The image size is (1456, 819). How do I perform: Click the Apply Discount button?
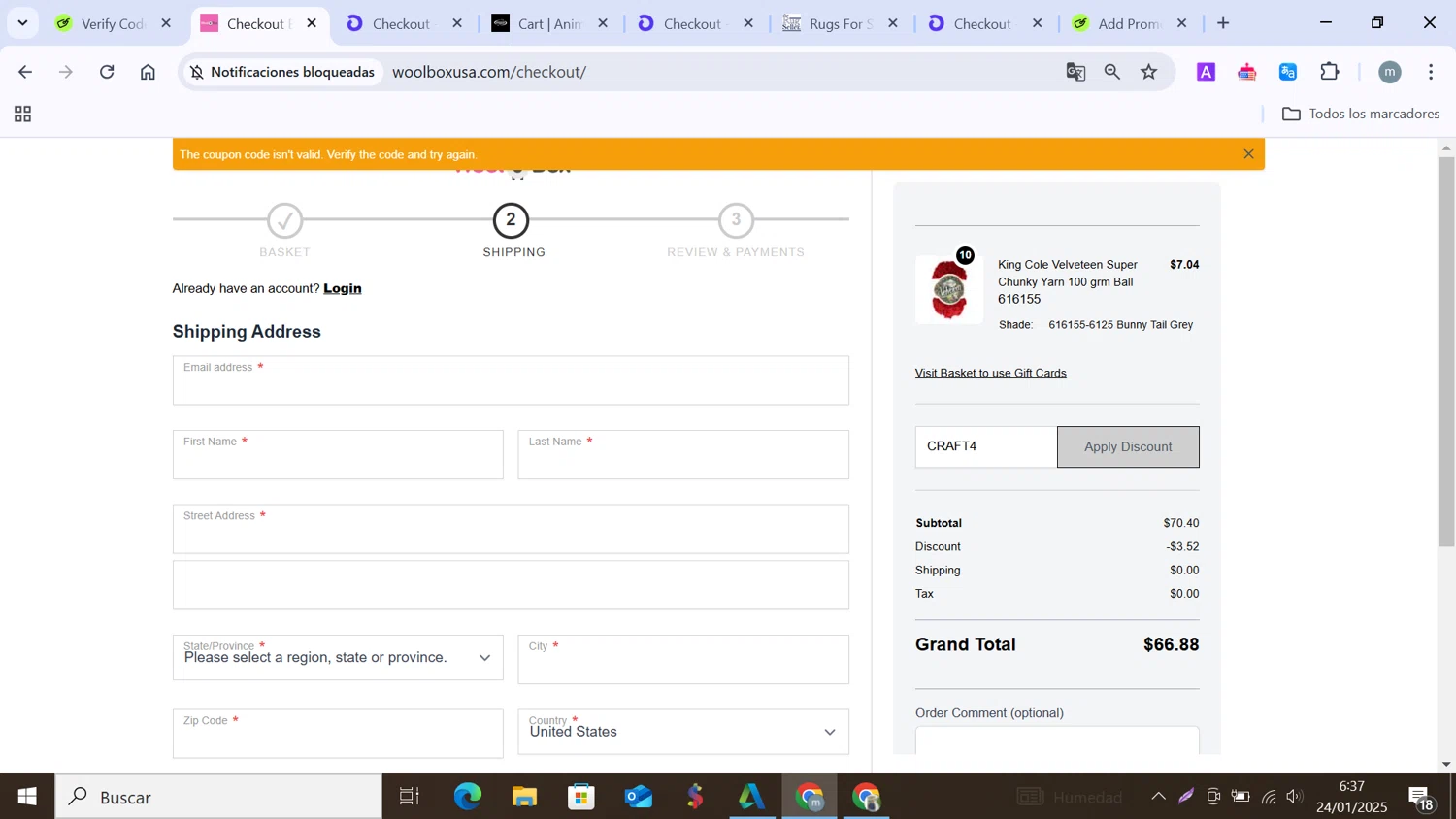1128,446
